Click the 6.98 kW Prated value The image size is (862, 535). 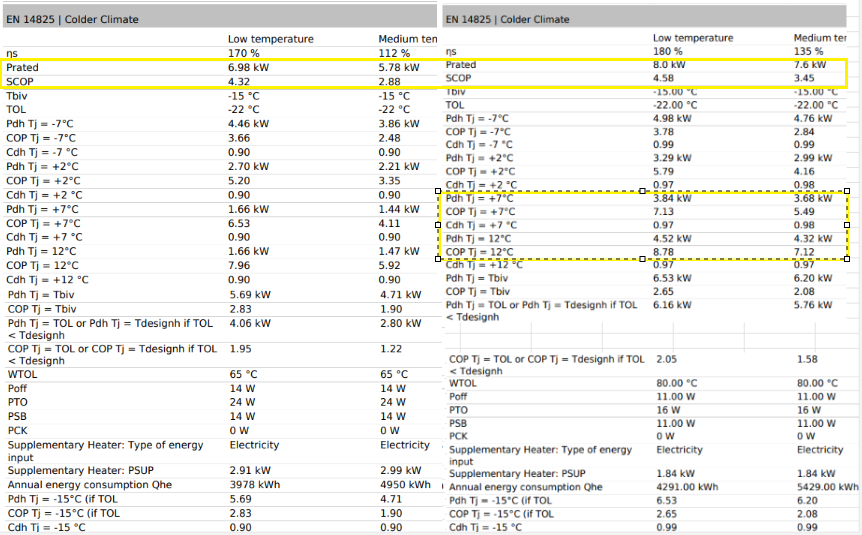click(250, 67)
